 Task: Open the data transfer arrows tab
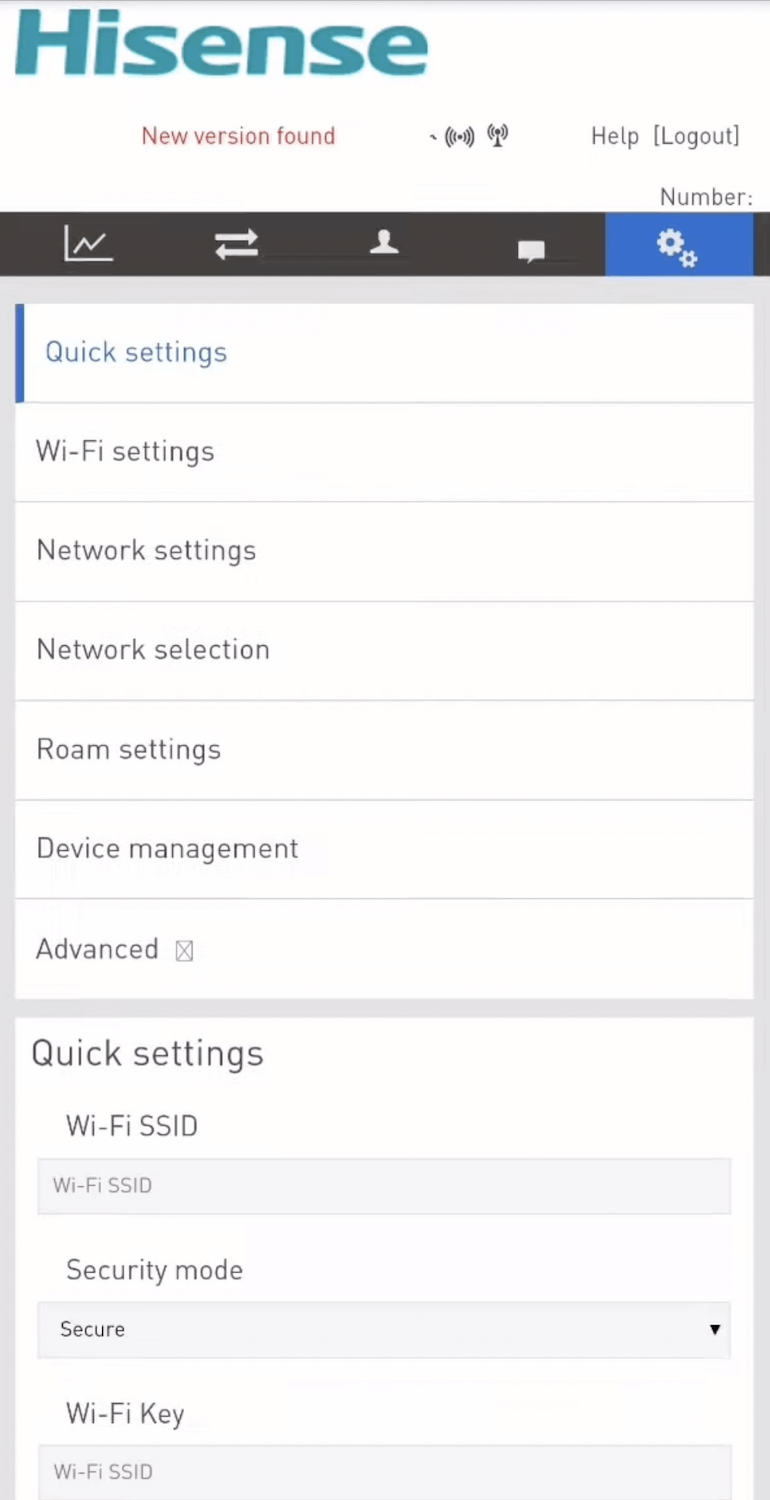[x=236, y=244]
